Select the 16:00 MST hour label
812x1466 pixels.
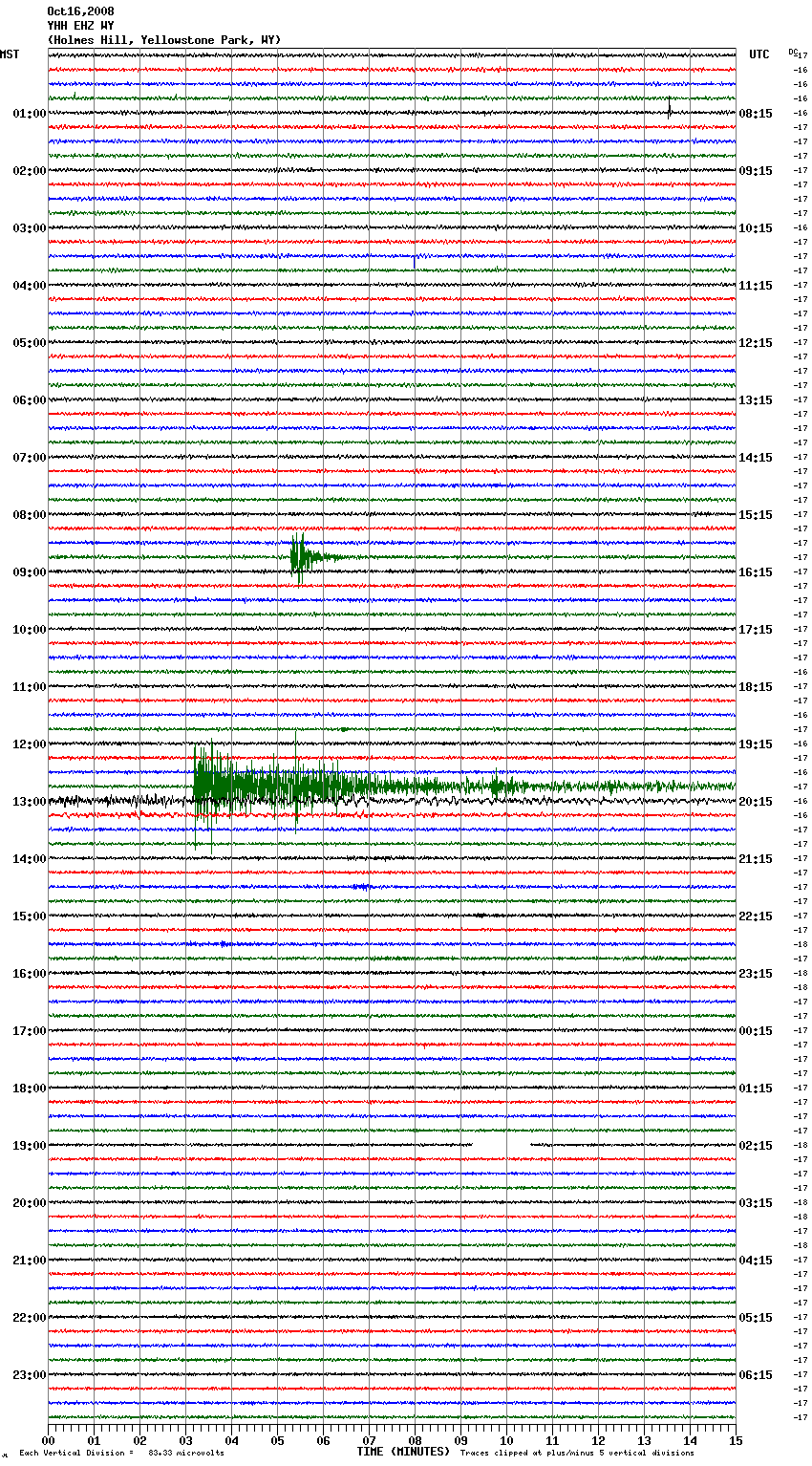pyautogui.click(x=30, y=974)
